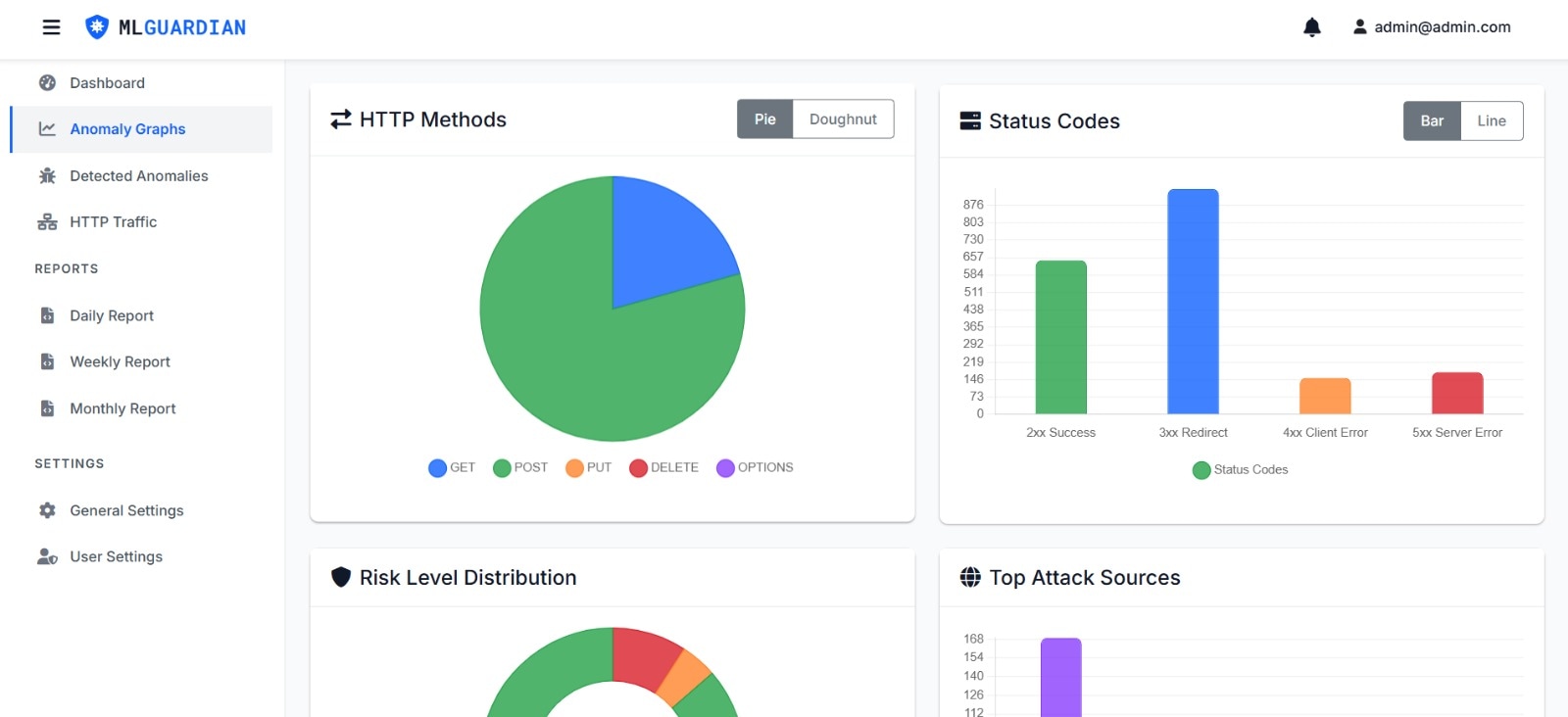1568x717 pixels.
Task: Switch HTTP Methods chart to Doughnut
Action: pyautogui.click(x=843, y=119)
